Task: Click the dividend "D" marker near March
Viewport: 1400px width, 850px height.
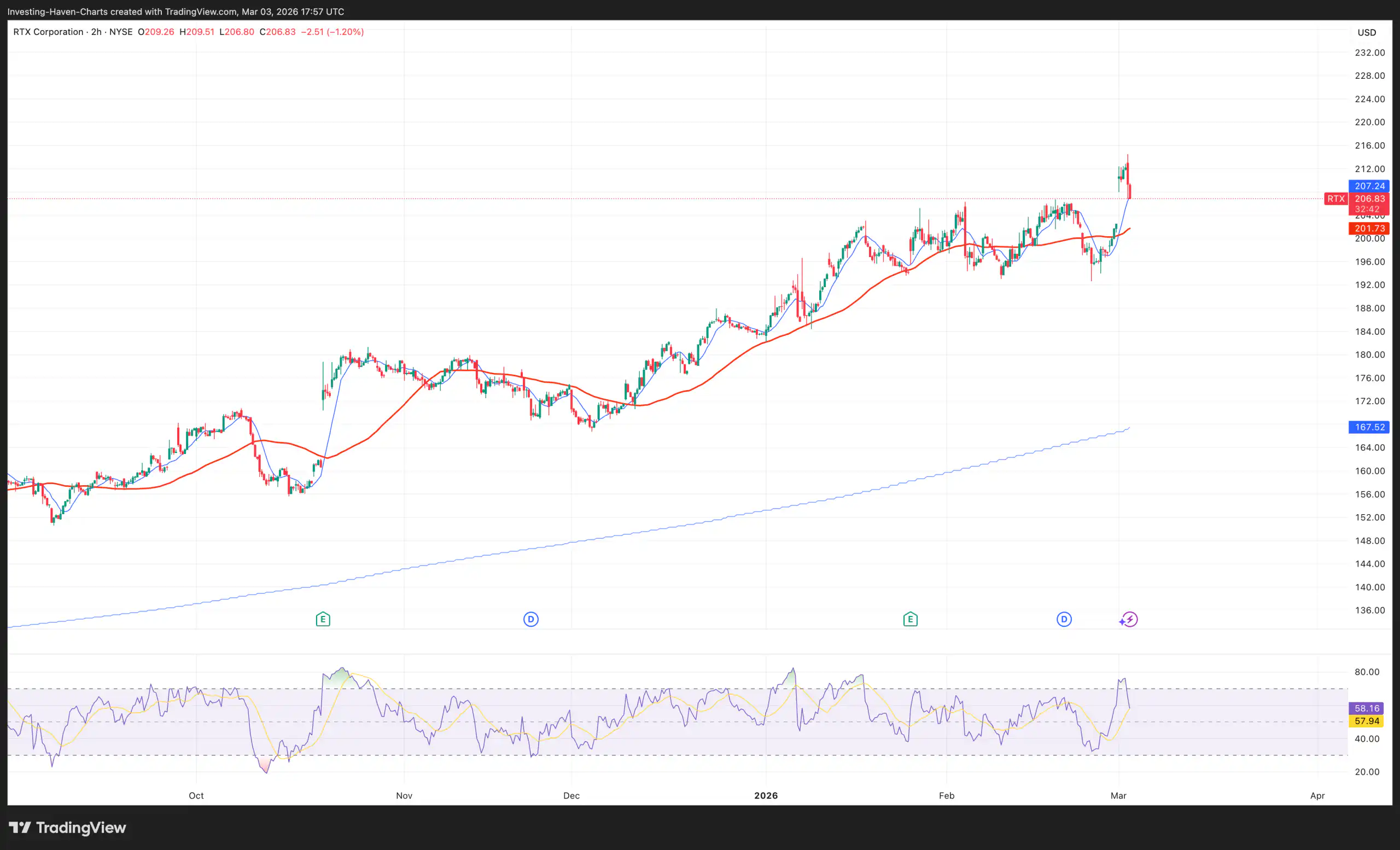Action: [x=1064, y=619]
